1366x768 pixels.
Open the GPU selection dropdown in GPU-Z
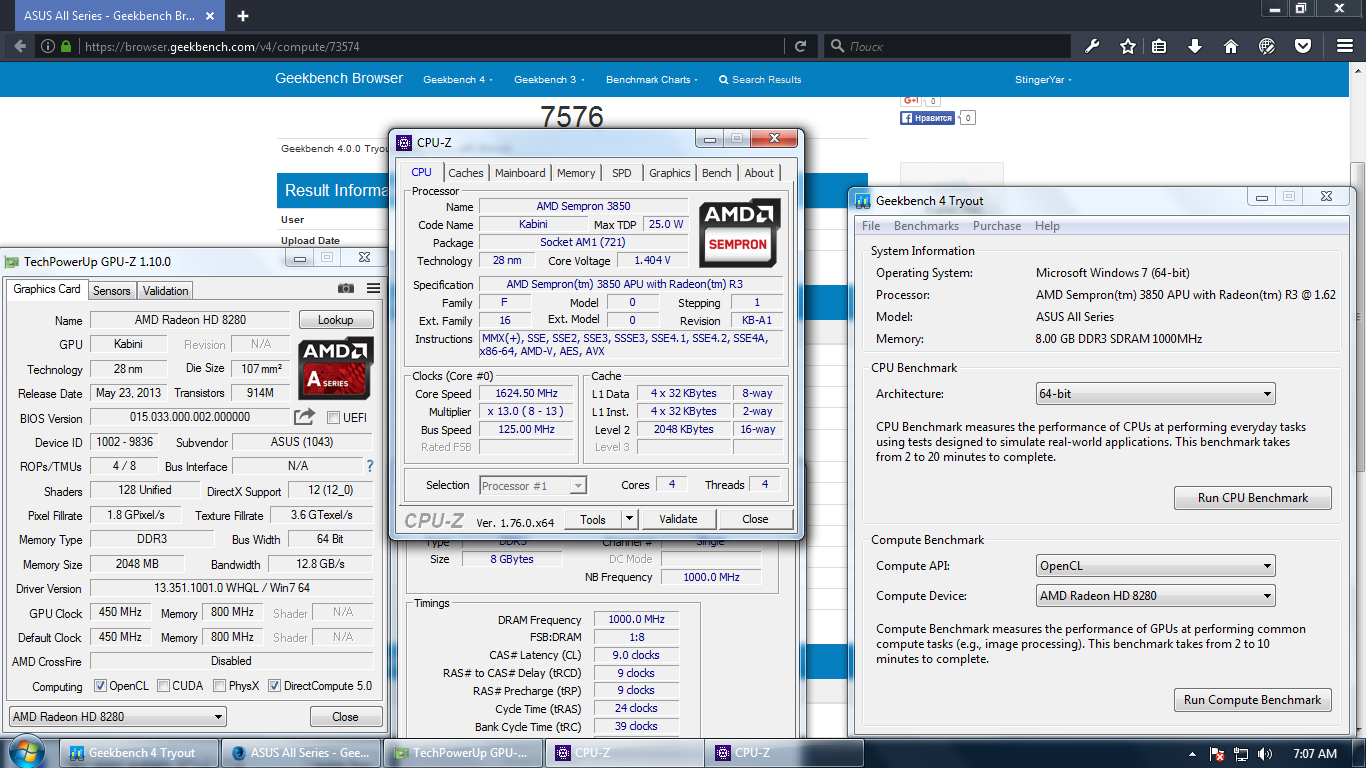click(x=117, y=717)
